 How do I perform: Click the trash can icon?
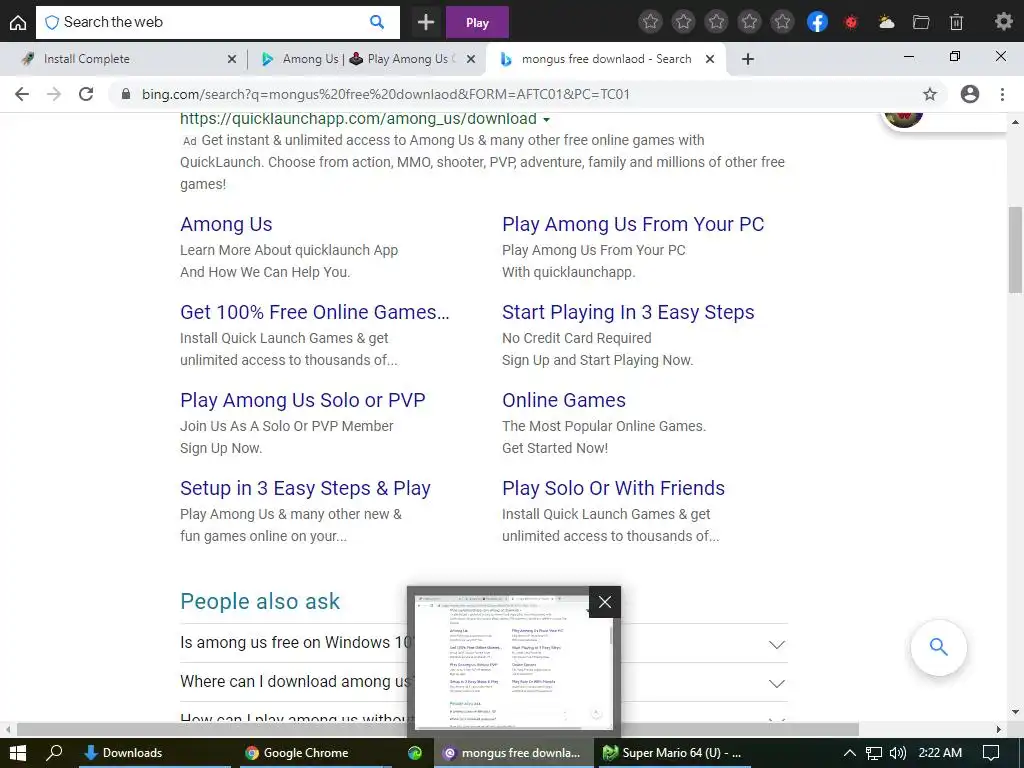(956, 22)
